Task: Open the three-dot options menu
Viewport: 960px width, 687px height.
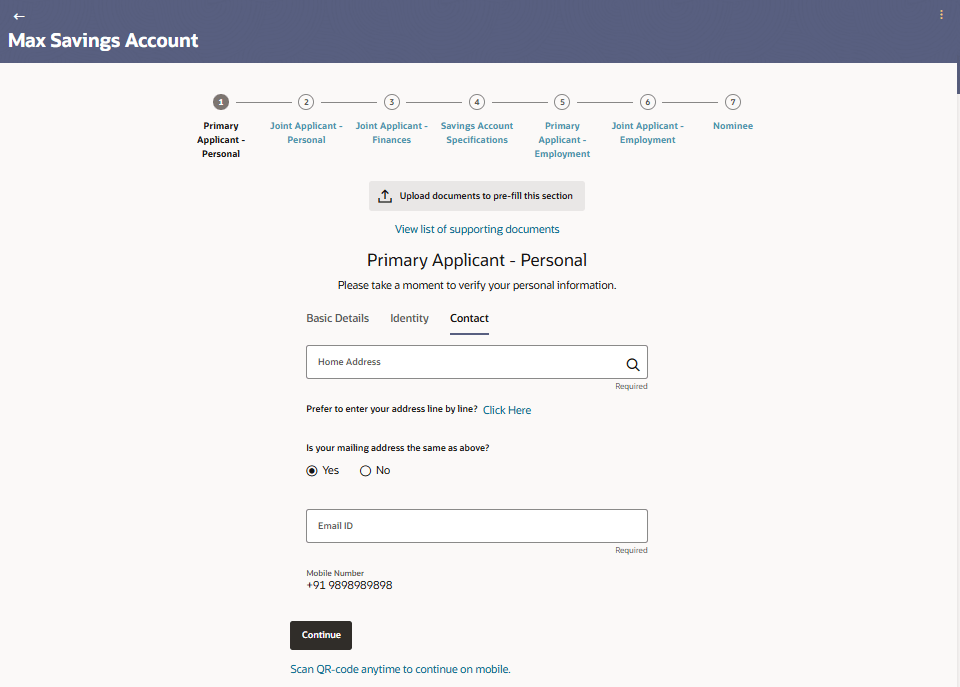Action: point(941,15)
